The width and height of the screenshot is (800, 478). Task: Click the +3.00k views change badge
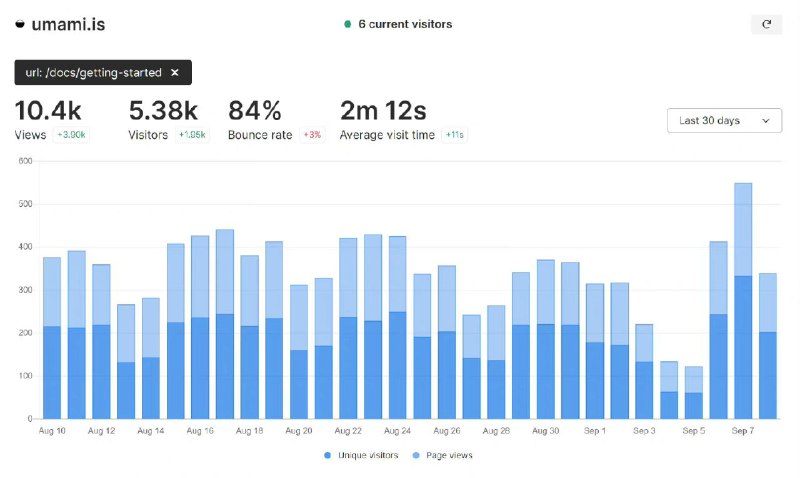pos(71,135)
